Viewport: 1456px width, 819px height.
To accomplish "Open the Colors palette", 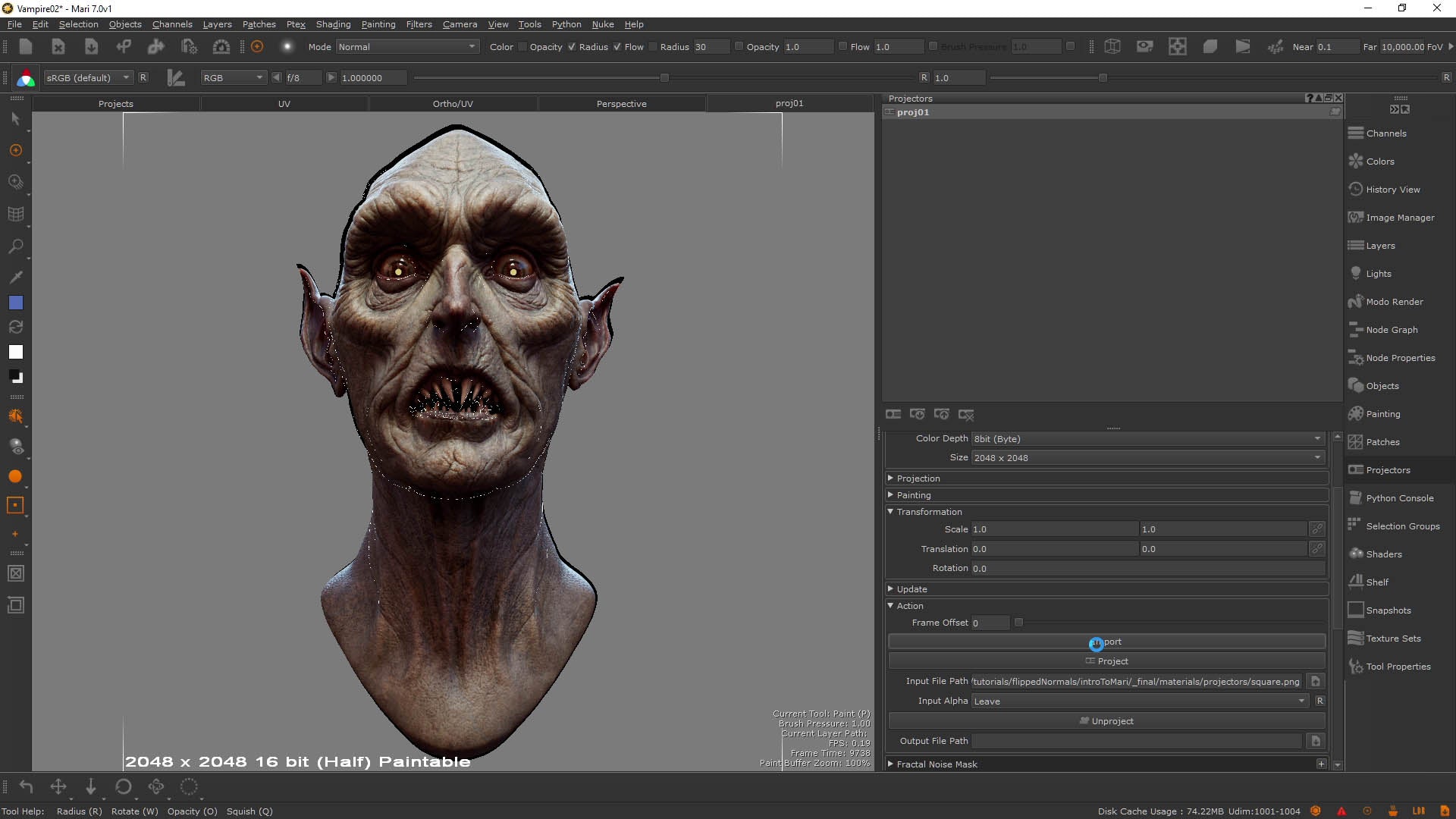I will (x=1379, y=162).
